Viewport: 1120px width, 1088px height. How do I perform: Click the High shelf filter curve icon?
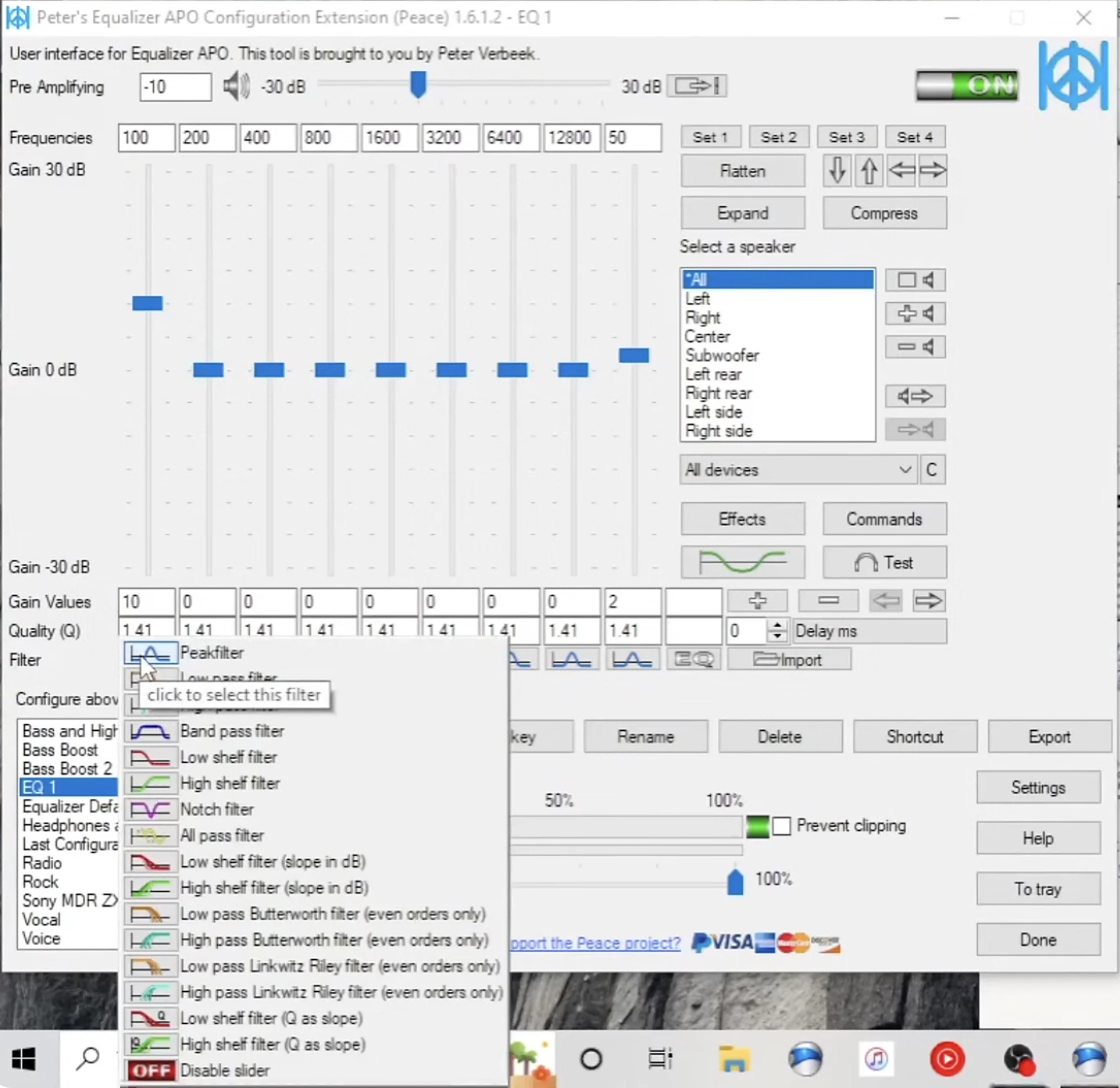pyautogui.click(x=150, y=783)
